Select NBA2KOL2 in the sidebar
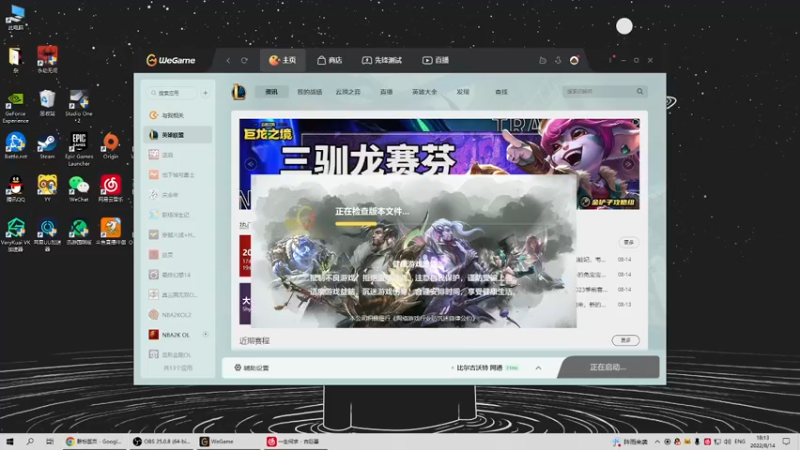800x450 pixels. point(178,315)
